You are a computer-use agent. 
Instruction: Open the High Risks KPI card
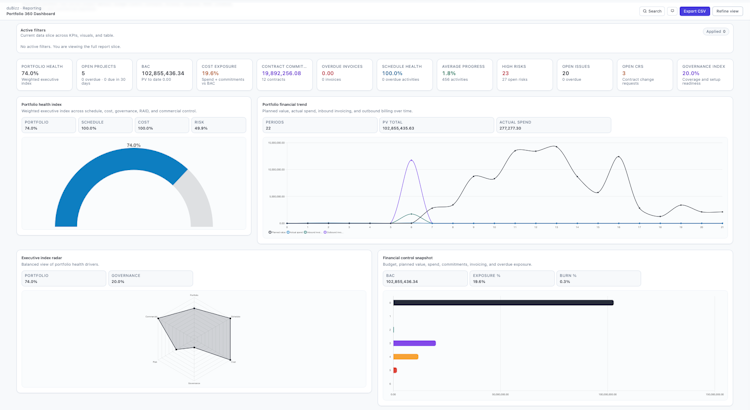tap(525, 75)
